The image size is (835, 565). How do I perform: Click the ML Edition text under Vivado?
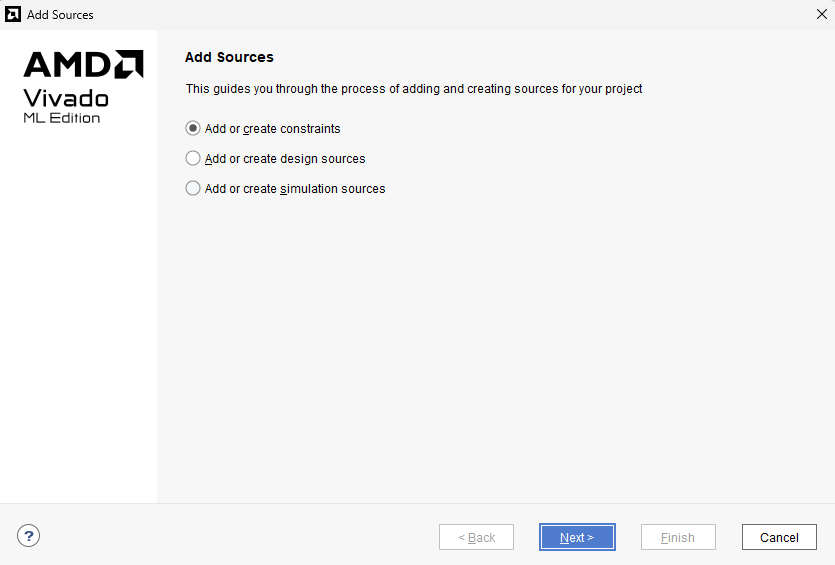(x=62, y=118)
